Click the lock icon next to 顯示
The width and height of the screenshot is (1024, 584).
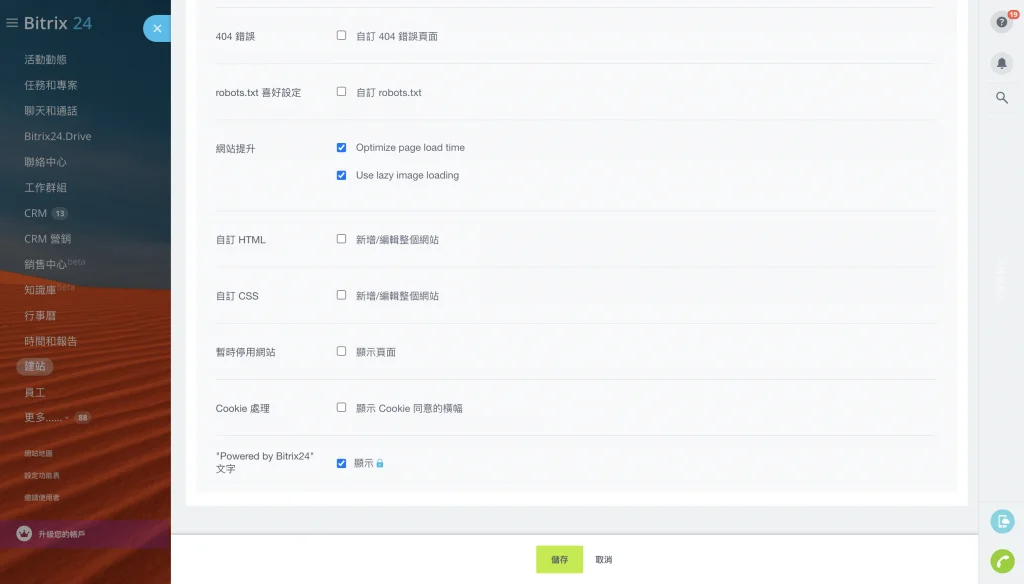380,463
